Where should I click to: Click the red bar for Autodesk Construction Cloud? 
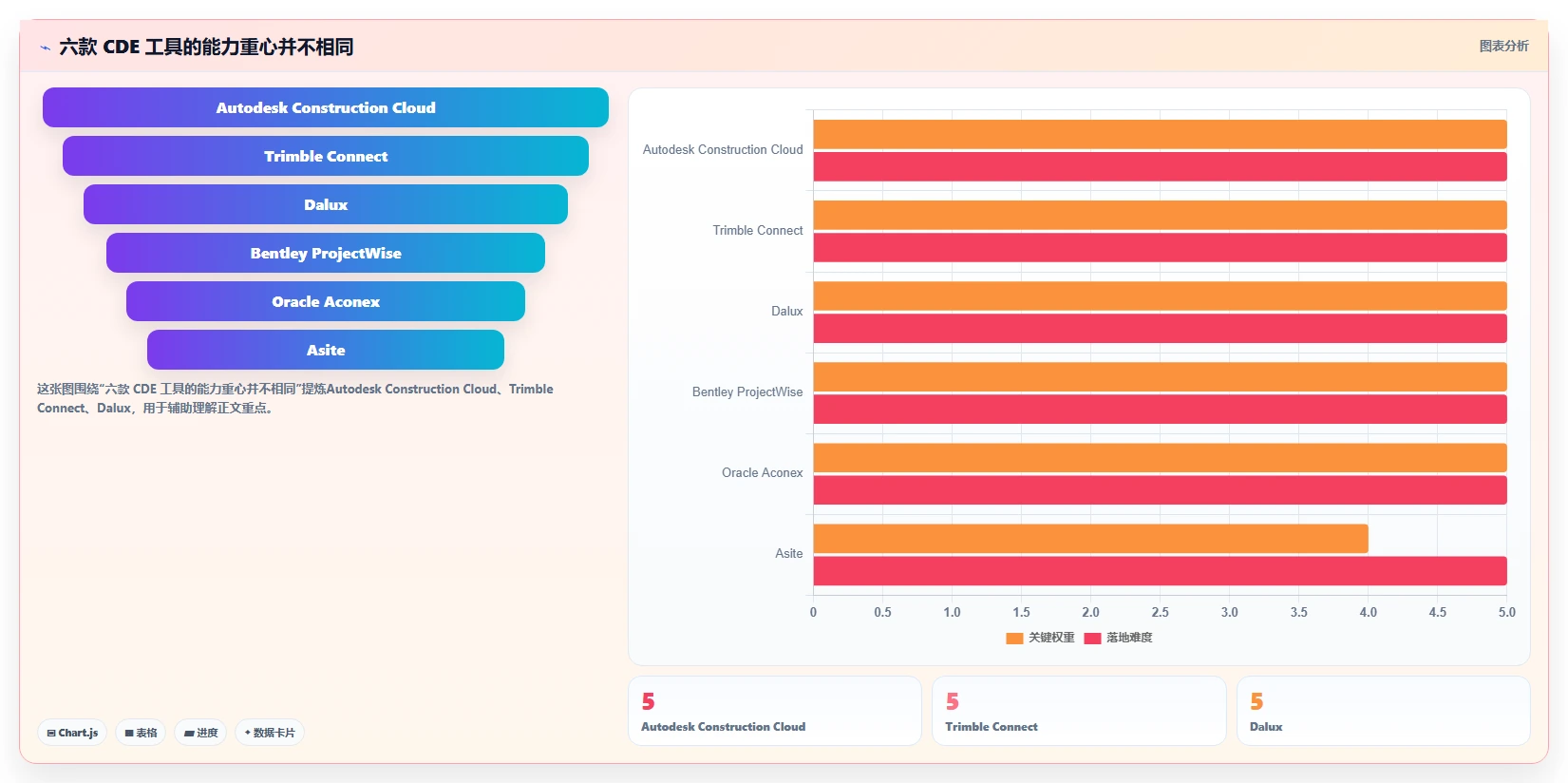pos(1160,166)
